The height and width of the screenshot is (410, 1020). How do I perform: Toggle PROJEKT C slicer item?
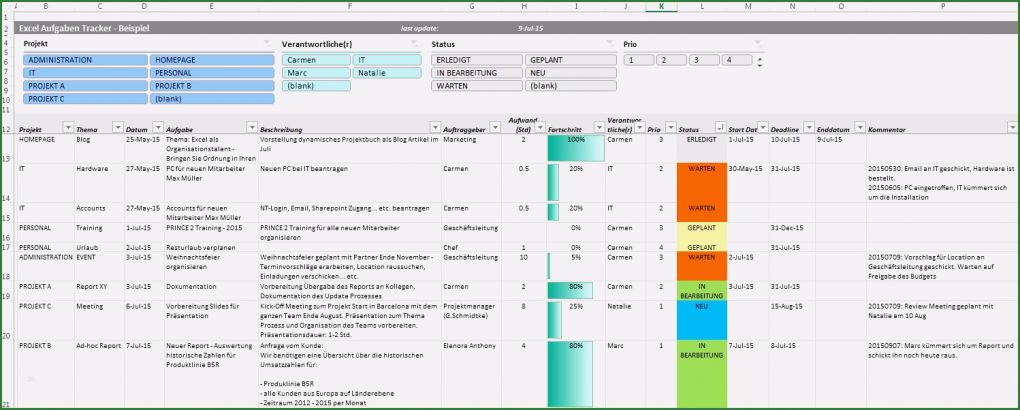point(85,99)
